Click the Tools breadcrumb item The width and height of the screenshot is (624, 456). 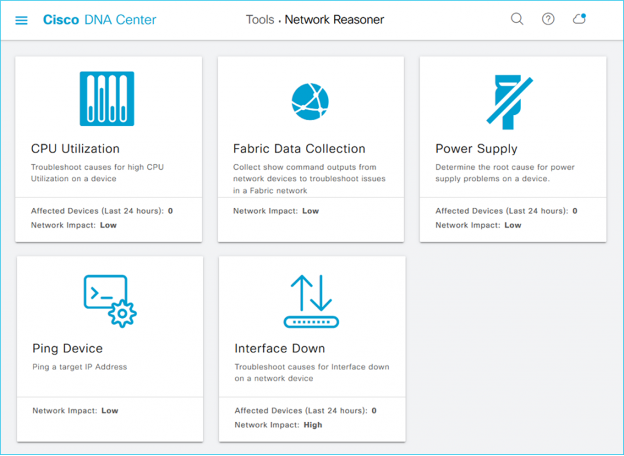pos(260,20)
